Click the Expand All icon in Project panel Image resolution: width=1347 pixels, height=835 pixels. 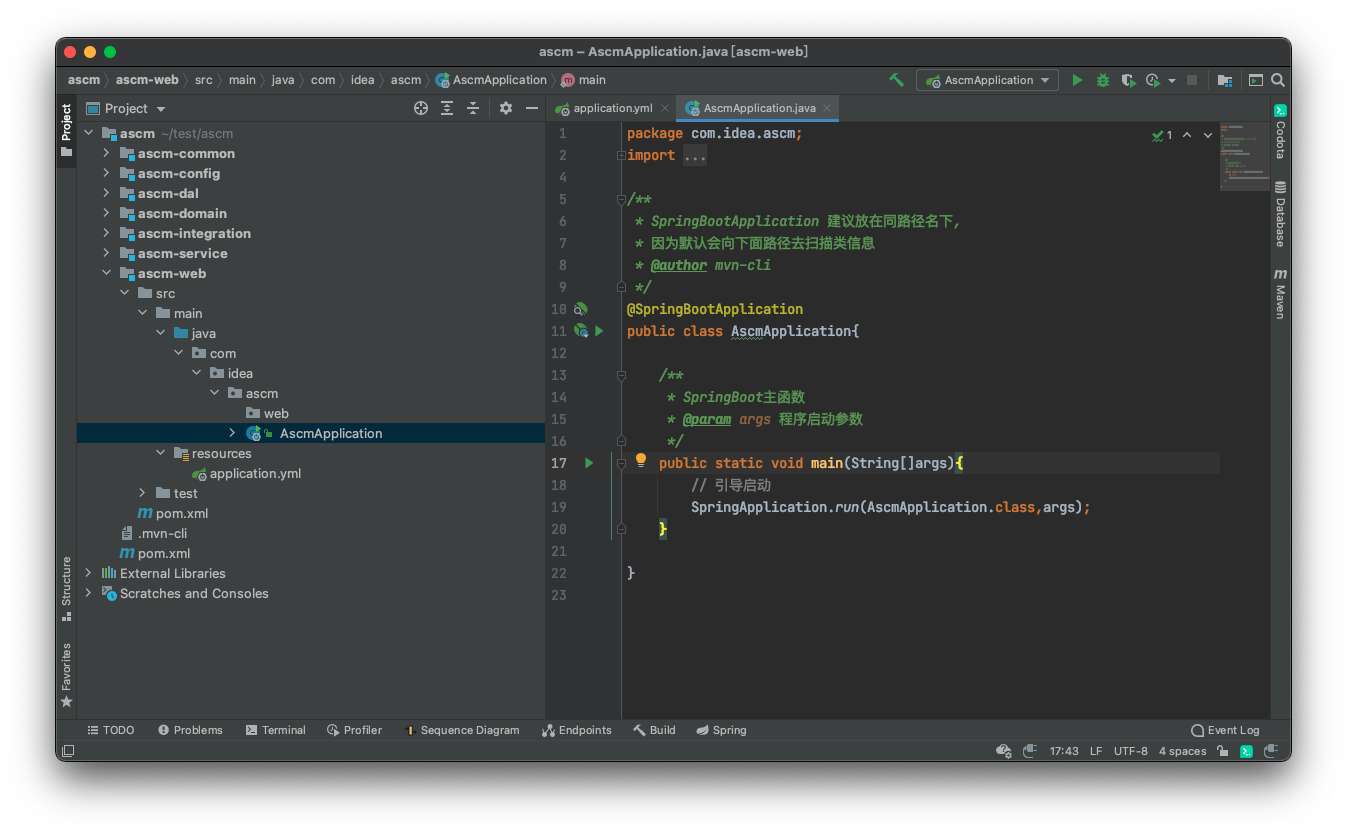point(448,108)
